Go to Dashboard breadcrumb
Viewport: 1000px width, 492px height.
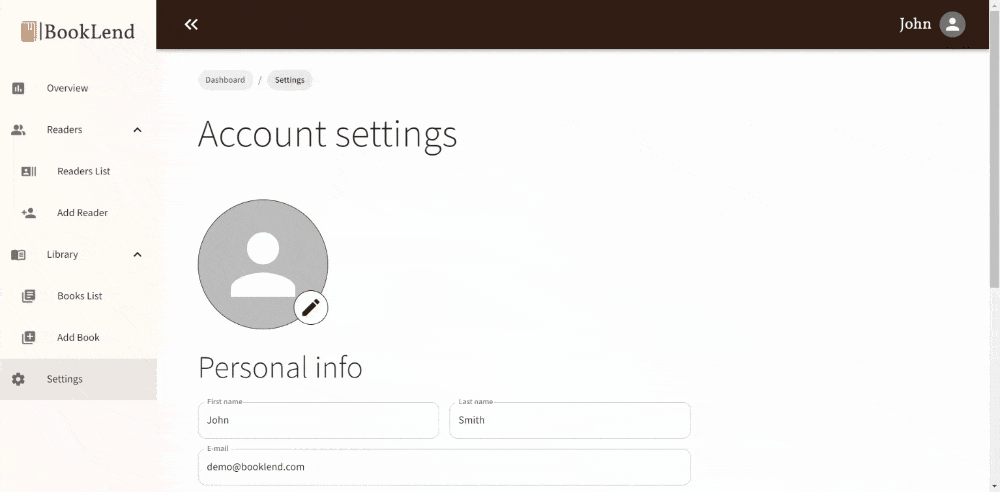[225, 80]
